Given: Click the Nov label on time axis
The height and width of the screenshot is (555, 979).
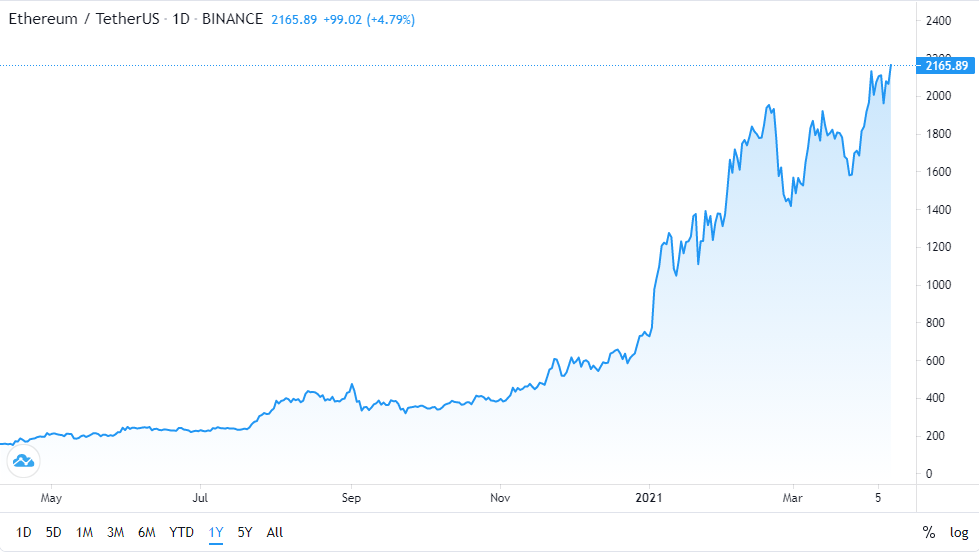Looking at the screenshot, I should point(501,497).
